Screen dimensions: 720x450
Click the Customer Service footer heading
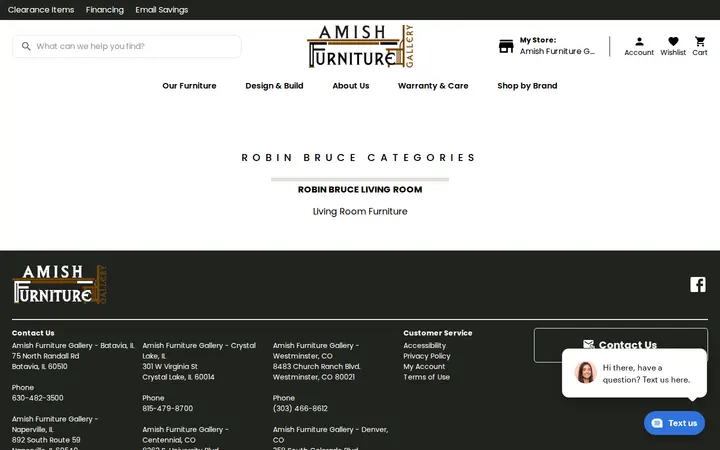coord(438,333)
